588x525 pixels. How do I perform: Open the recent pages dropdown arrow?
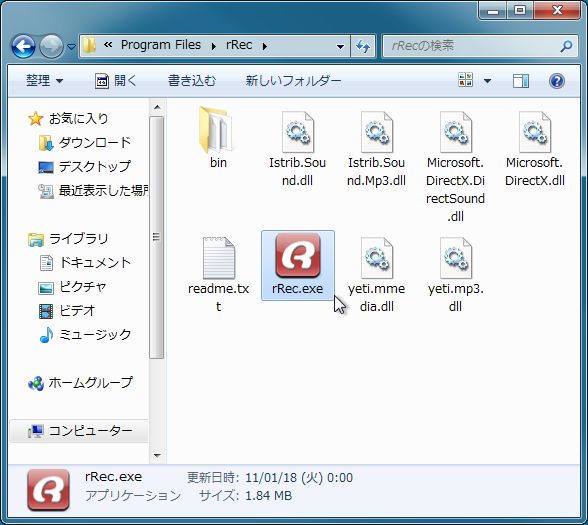point(71,47)
